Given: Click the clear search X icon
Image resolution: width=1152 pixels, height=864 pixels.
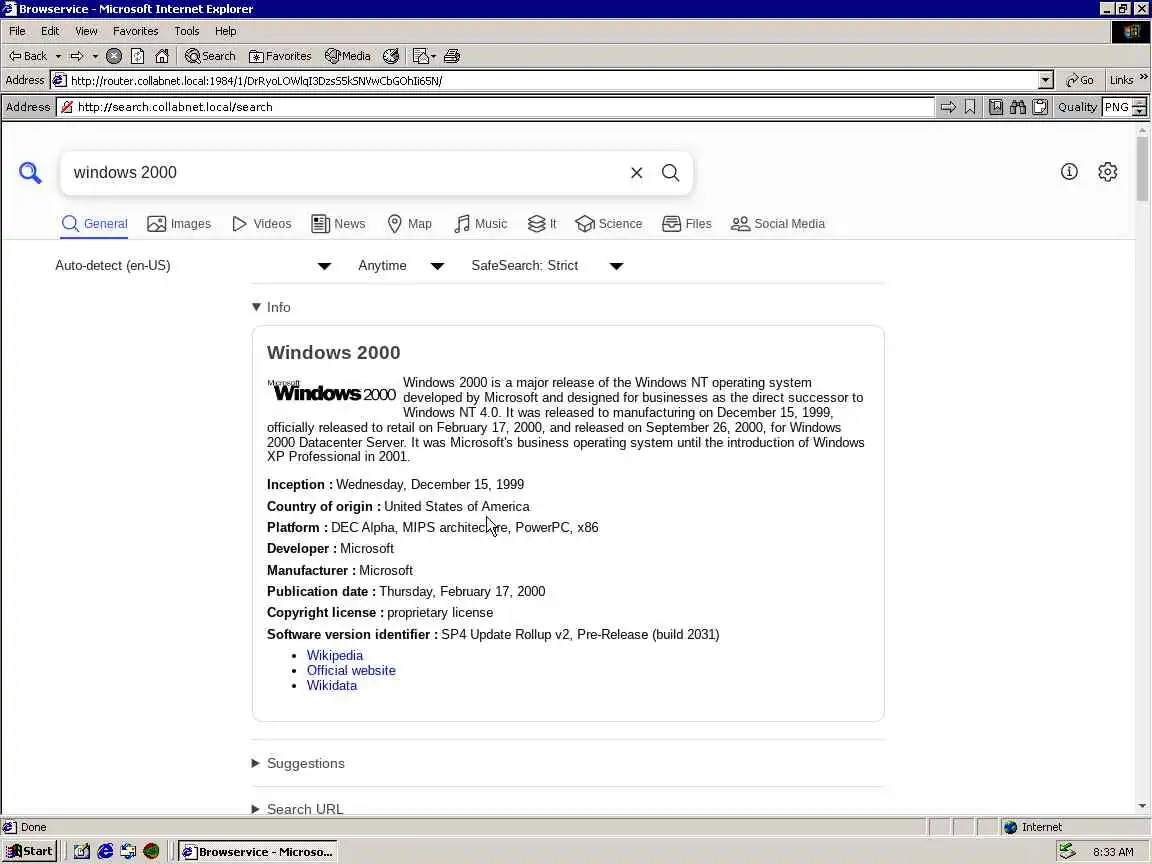Looking at the screenshot, I should 637,173.
